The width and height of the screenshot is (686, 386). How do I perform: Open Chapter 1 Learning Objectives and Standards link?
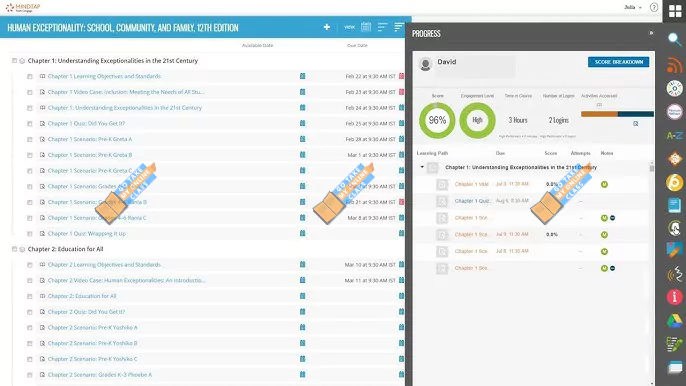[x=104, y=76]
